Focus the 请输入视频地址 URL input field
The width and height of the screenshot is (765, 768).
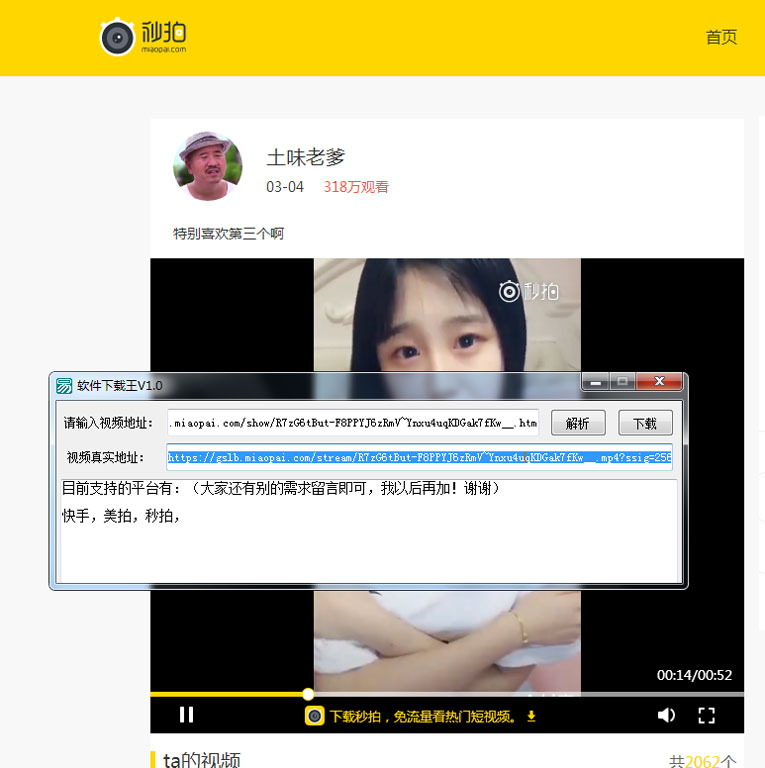pos(353,423)
